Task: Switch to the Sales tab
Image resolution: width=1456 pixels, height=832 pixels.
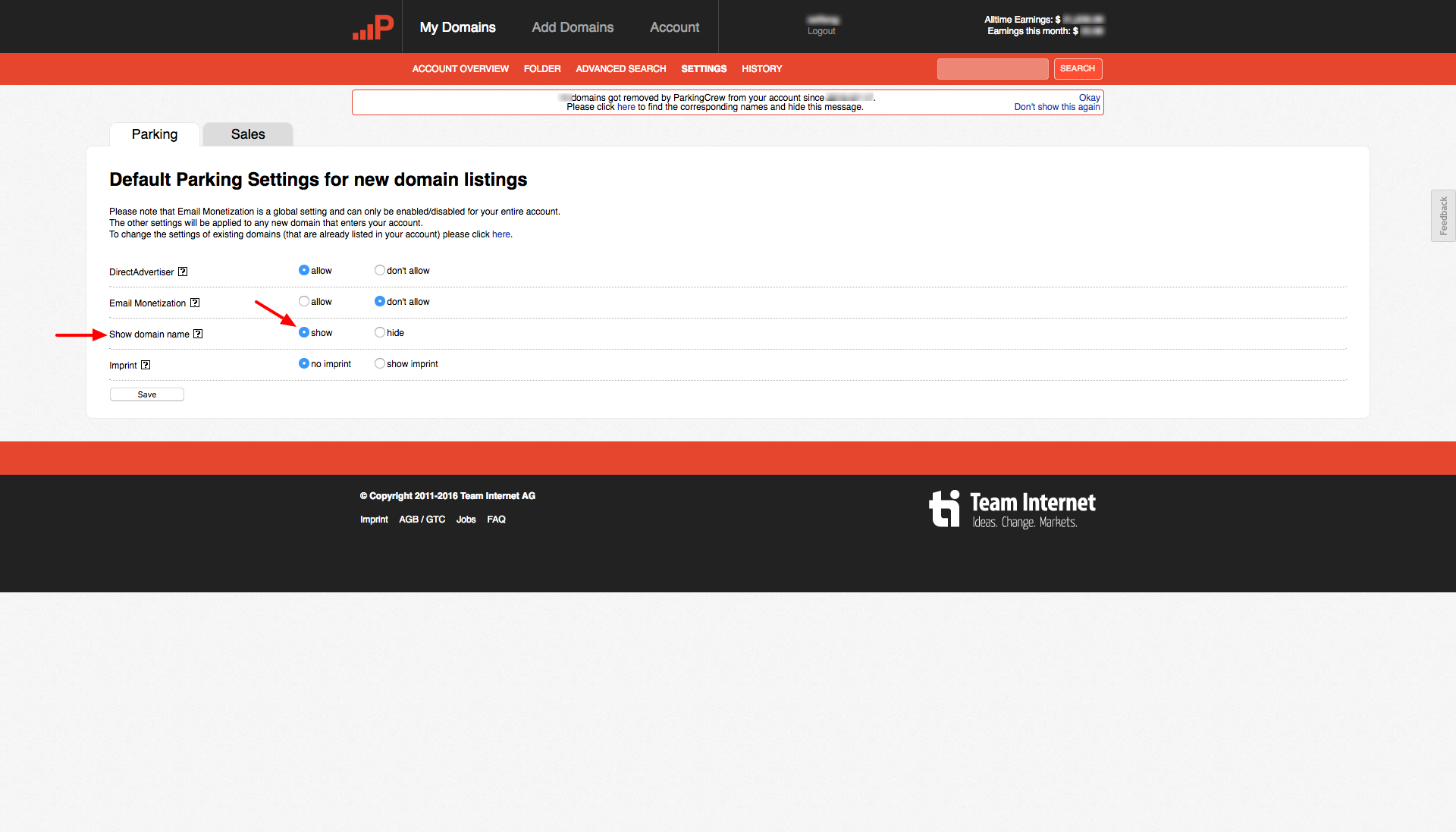Action: point(248,134)
